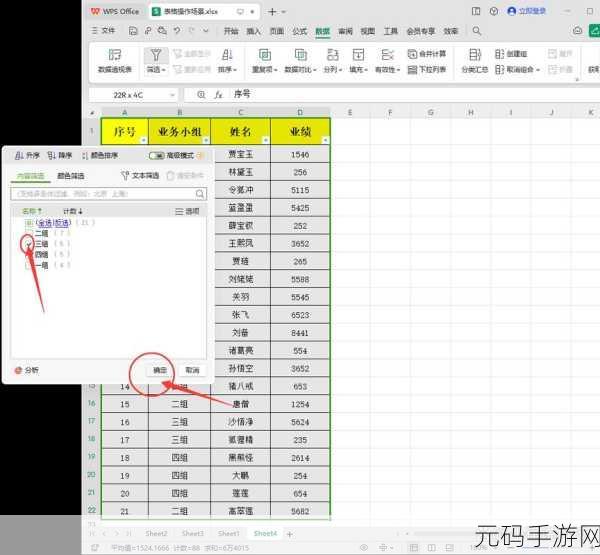Click the formula bar showing 序号
The height and width of the screenshot is (555, 600).
[390, 95]
